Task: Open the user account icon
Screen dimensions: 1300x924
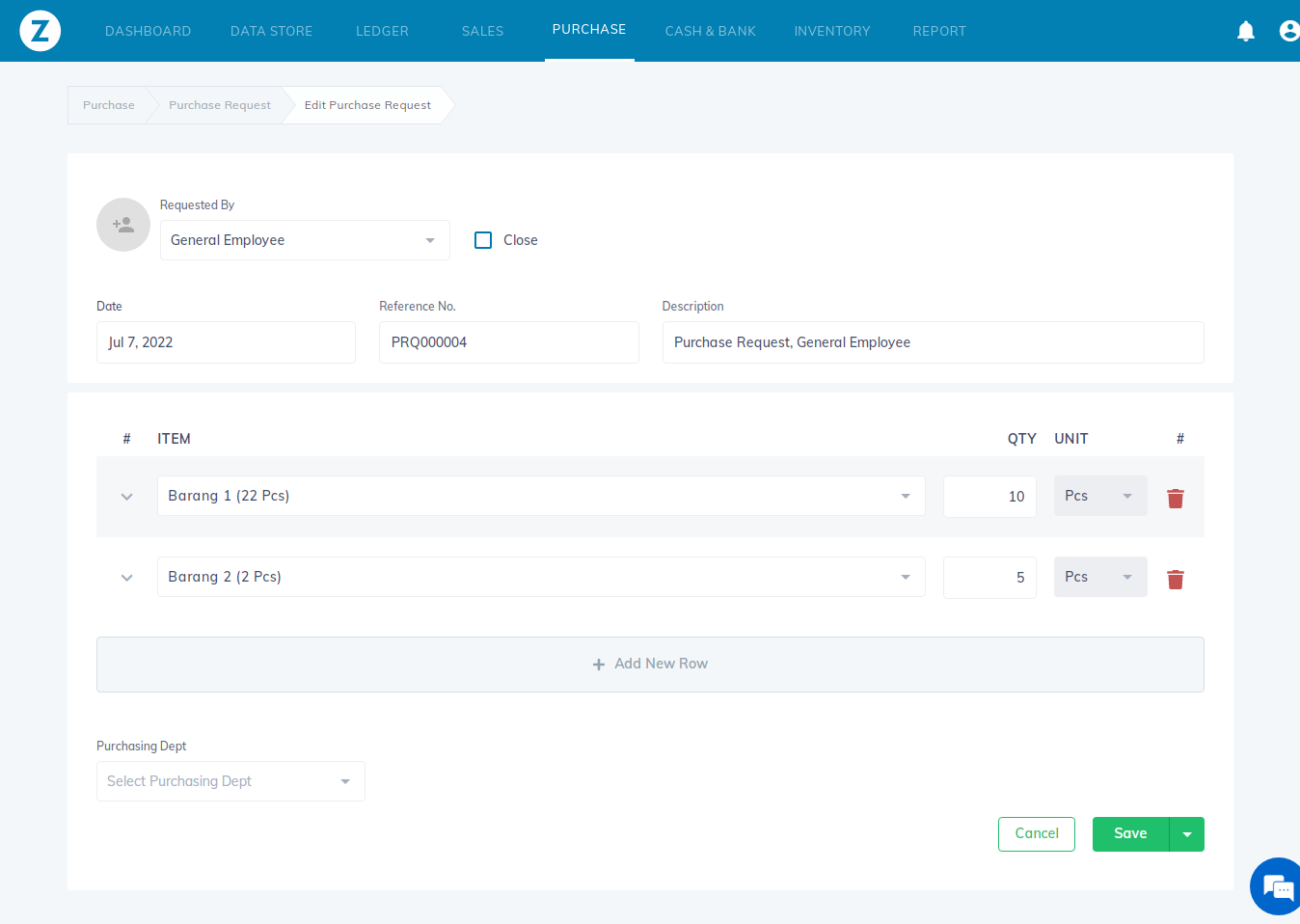Action: [x=1289, y=31]
